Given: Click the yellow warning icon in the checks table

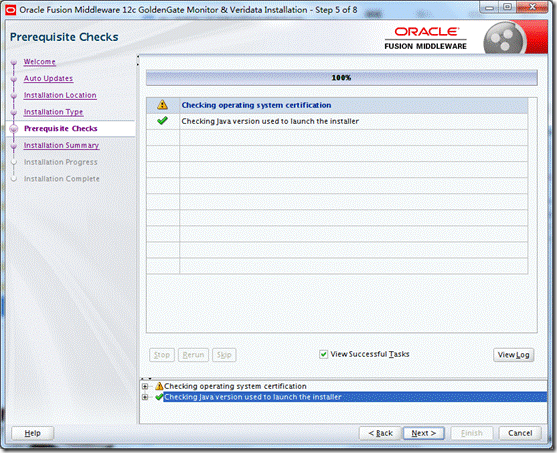Looking at the screenshot, I should click(x=162, y=104).
